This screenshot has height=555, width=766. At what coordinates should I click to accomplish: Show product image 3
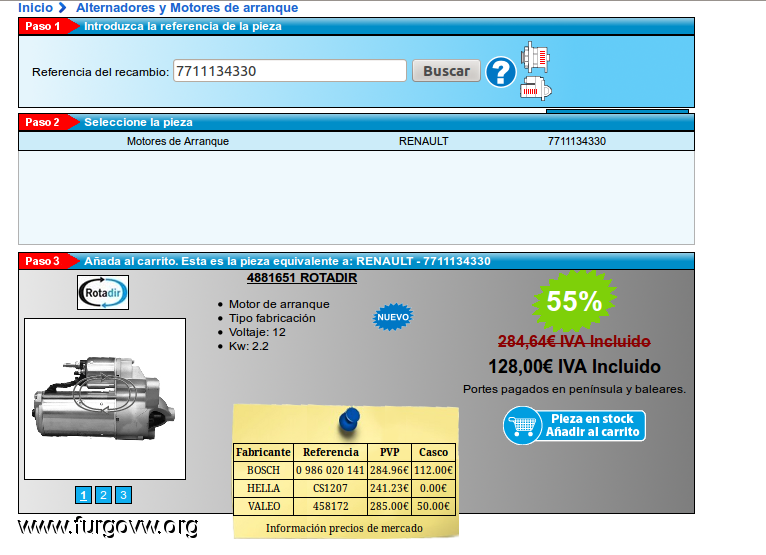124,495
